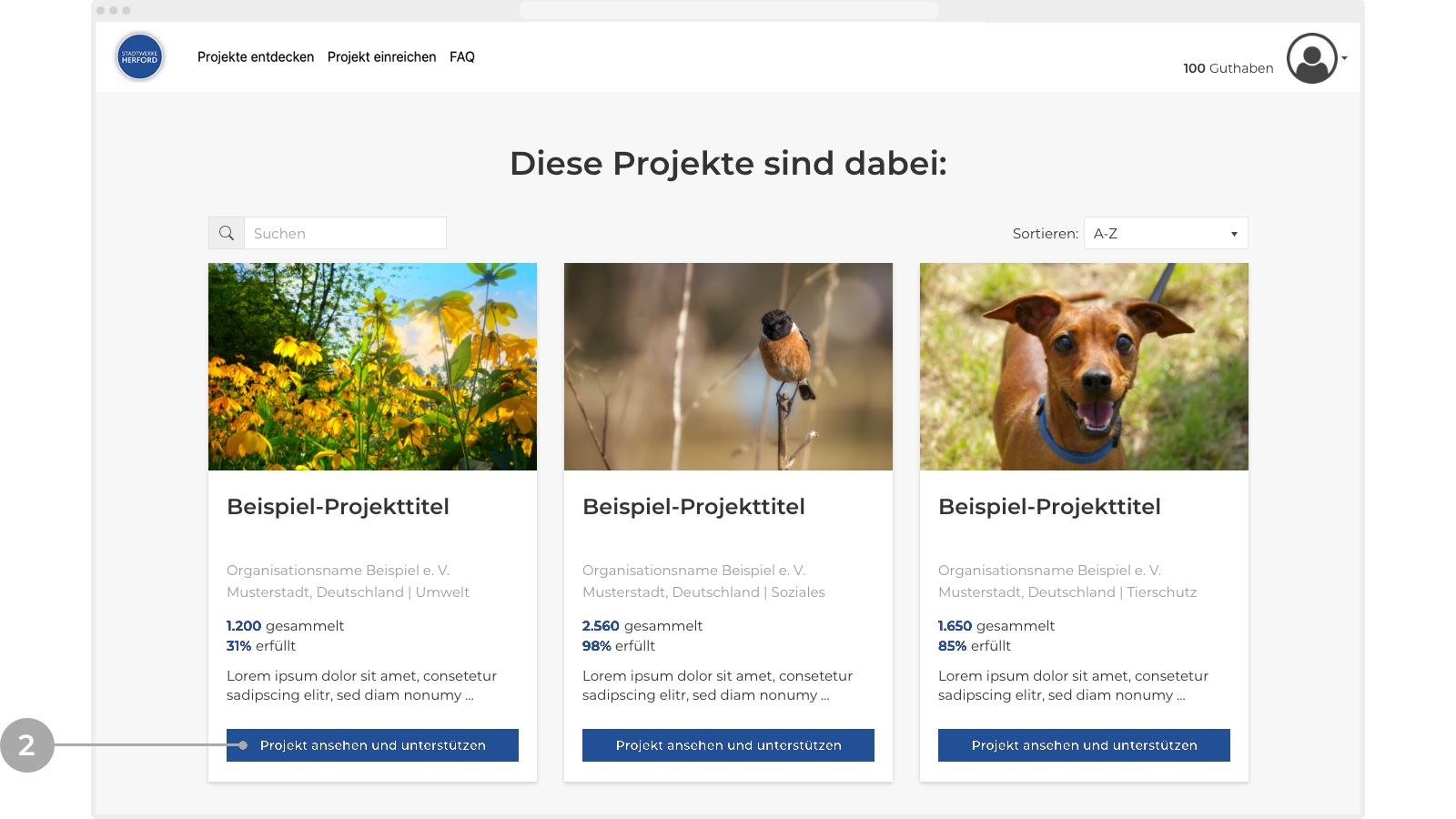Click into the Suchen search field
Viewport: 1456px width, 819px height.
(346, 233)
